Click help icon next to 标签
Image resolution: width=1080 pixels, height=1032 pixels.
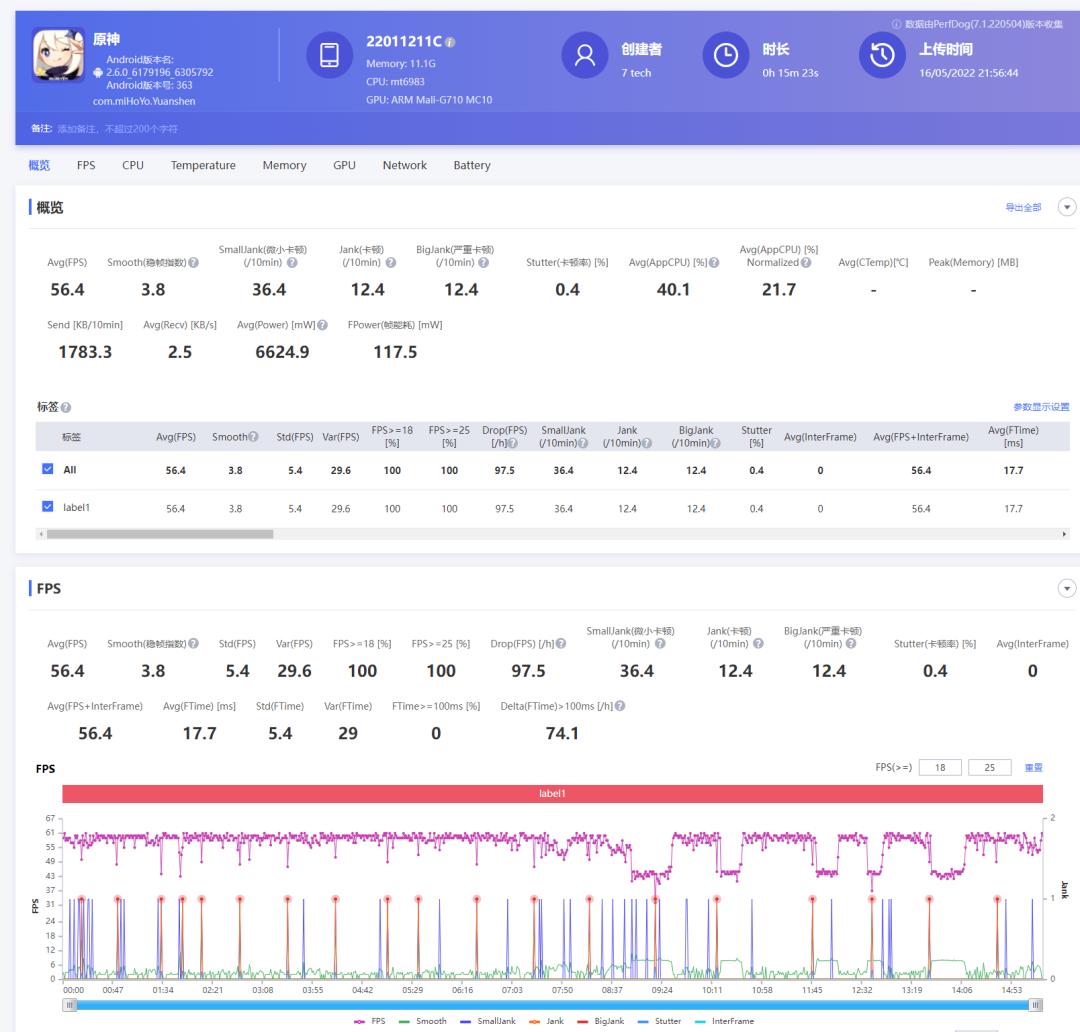[66, 408]
